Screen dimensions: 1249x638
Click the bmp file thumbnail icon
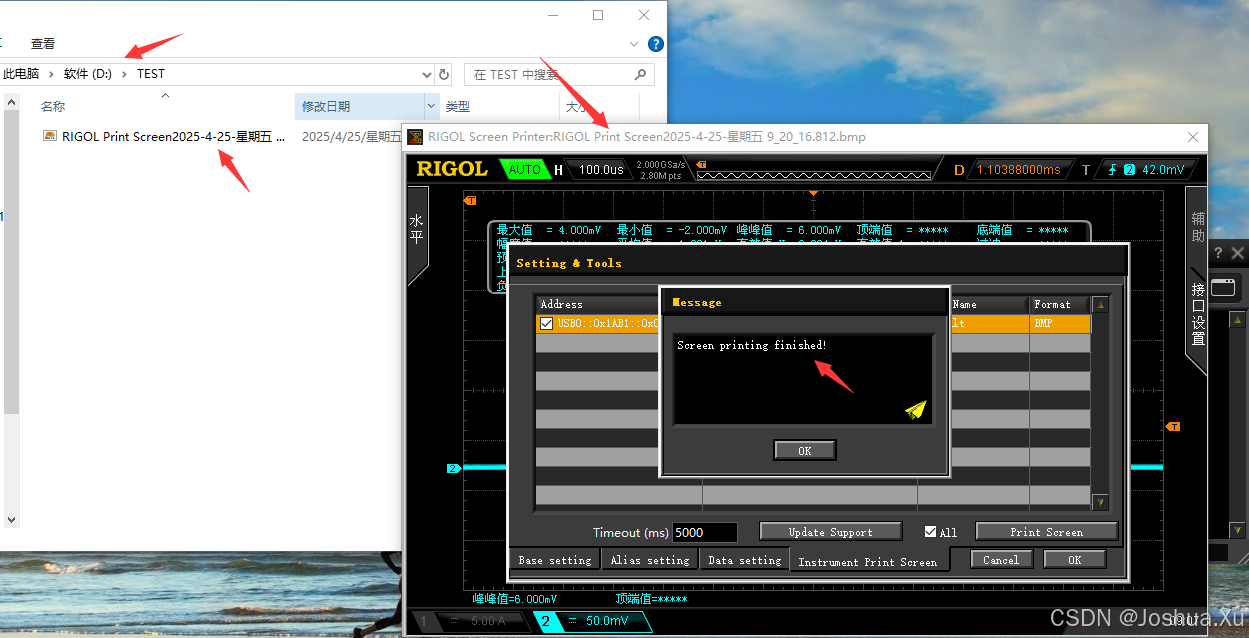[50, 137]
